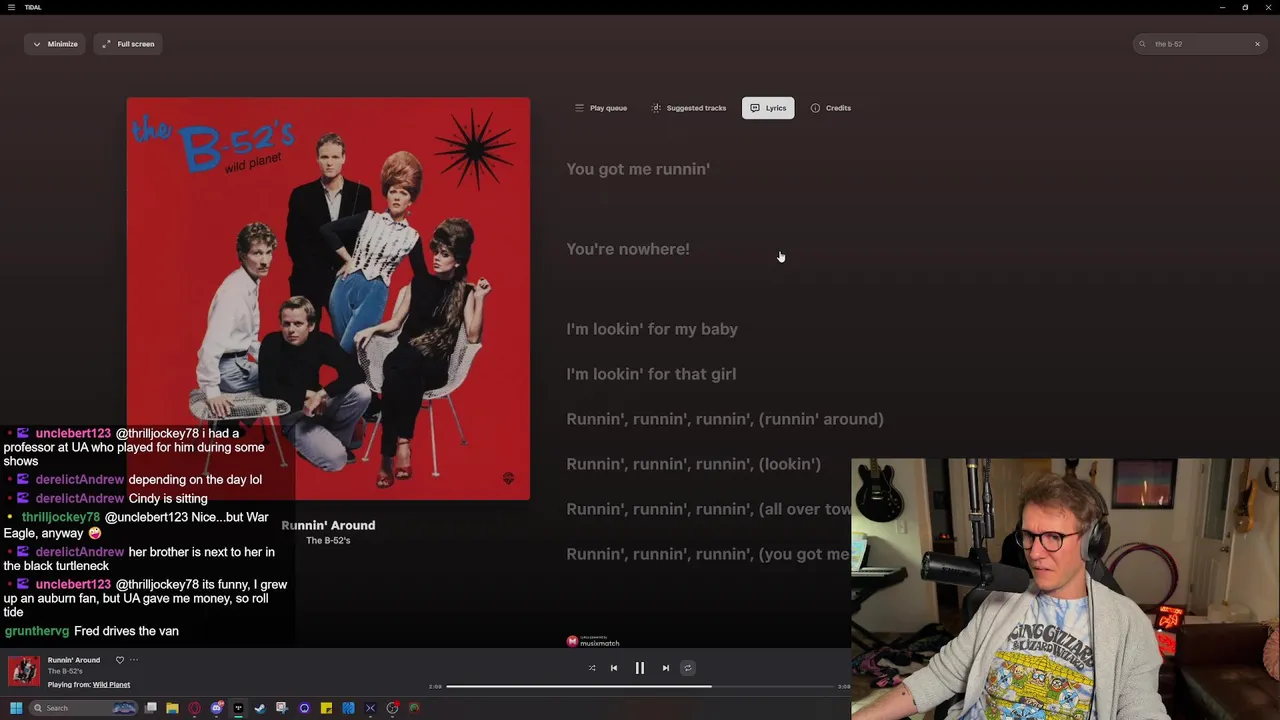Click The B-52's artist name in player bar
The image size is (1280, 720).
coord(65,671)
